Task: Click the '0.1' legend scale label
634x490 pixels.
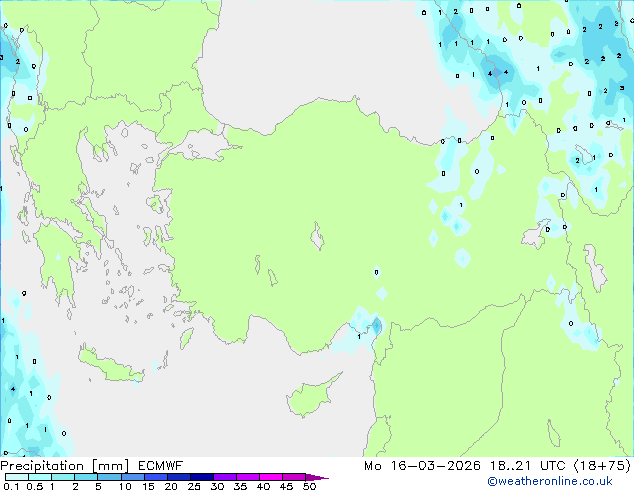Action: coord(11,486)
